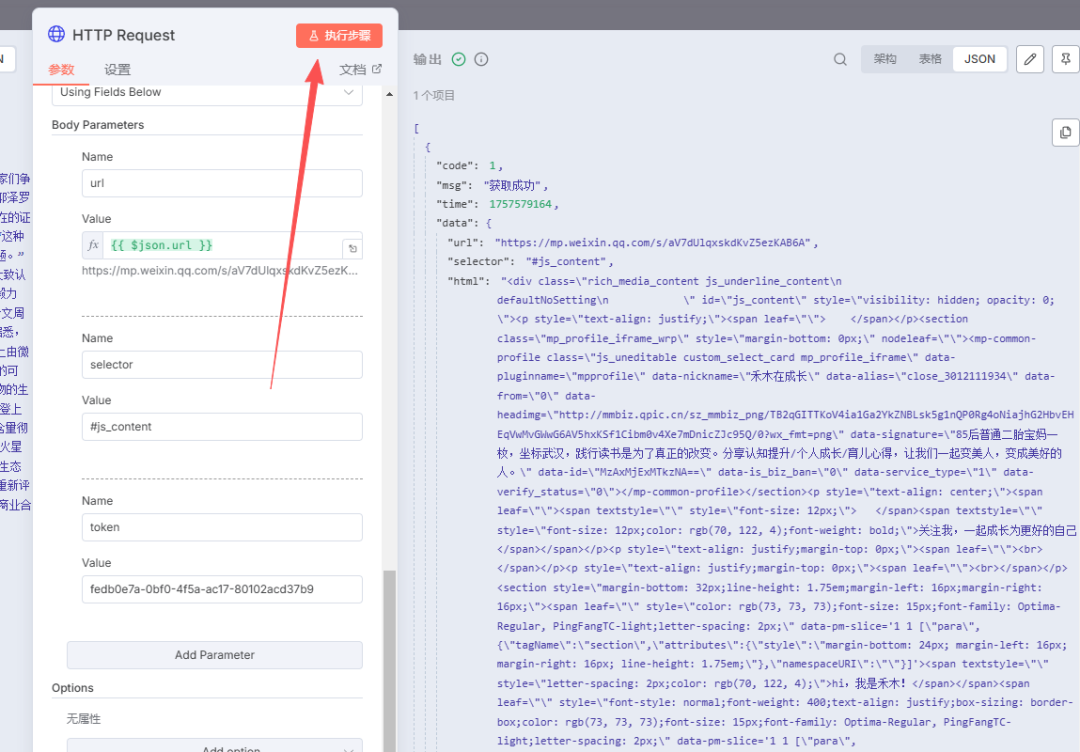Viewport: 1080px width, 752px height.
Task: Click the token value field fedb0e7a
Action: (222, 589)
